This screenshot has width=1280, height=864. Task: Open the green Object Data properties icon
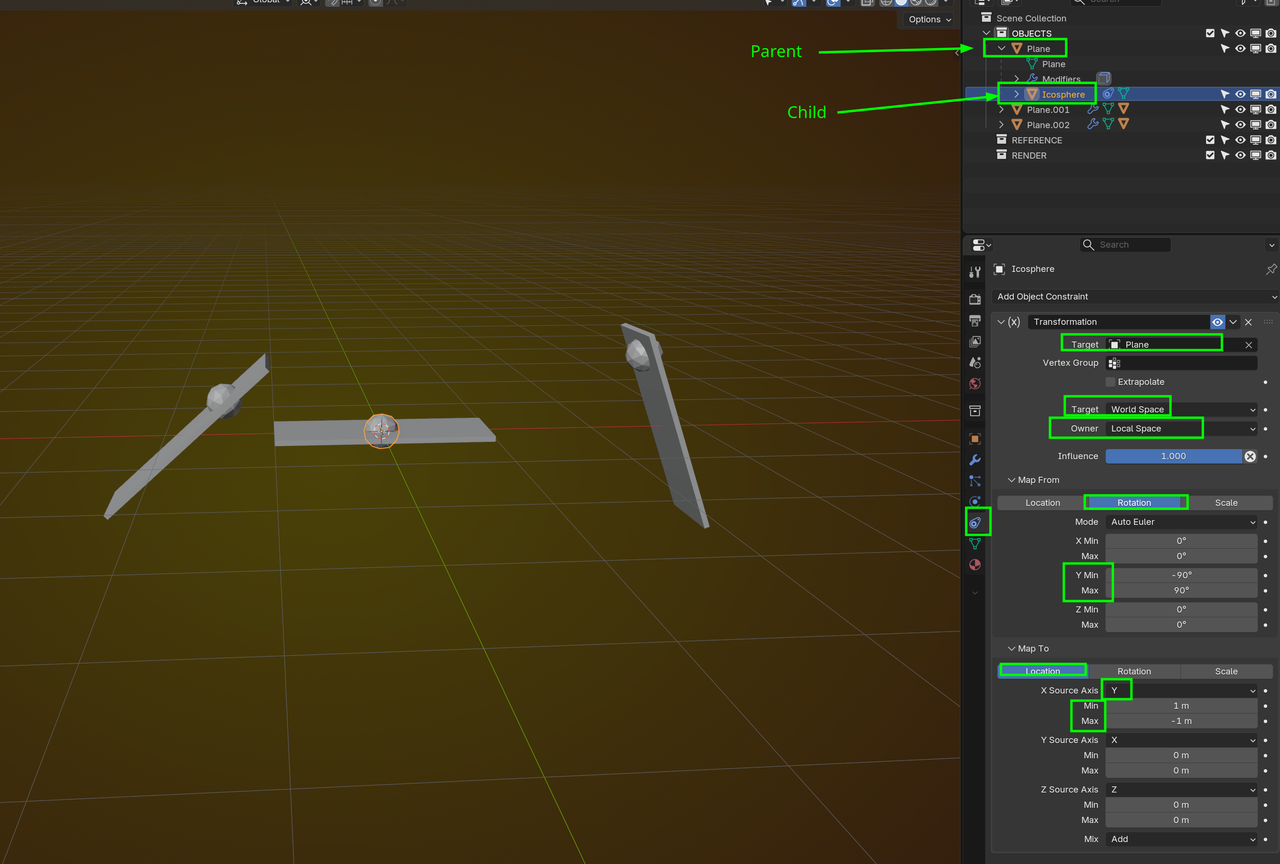click(975, 543)
